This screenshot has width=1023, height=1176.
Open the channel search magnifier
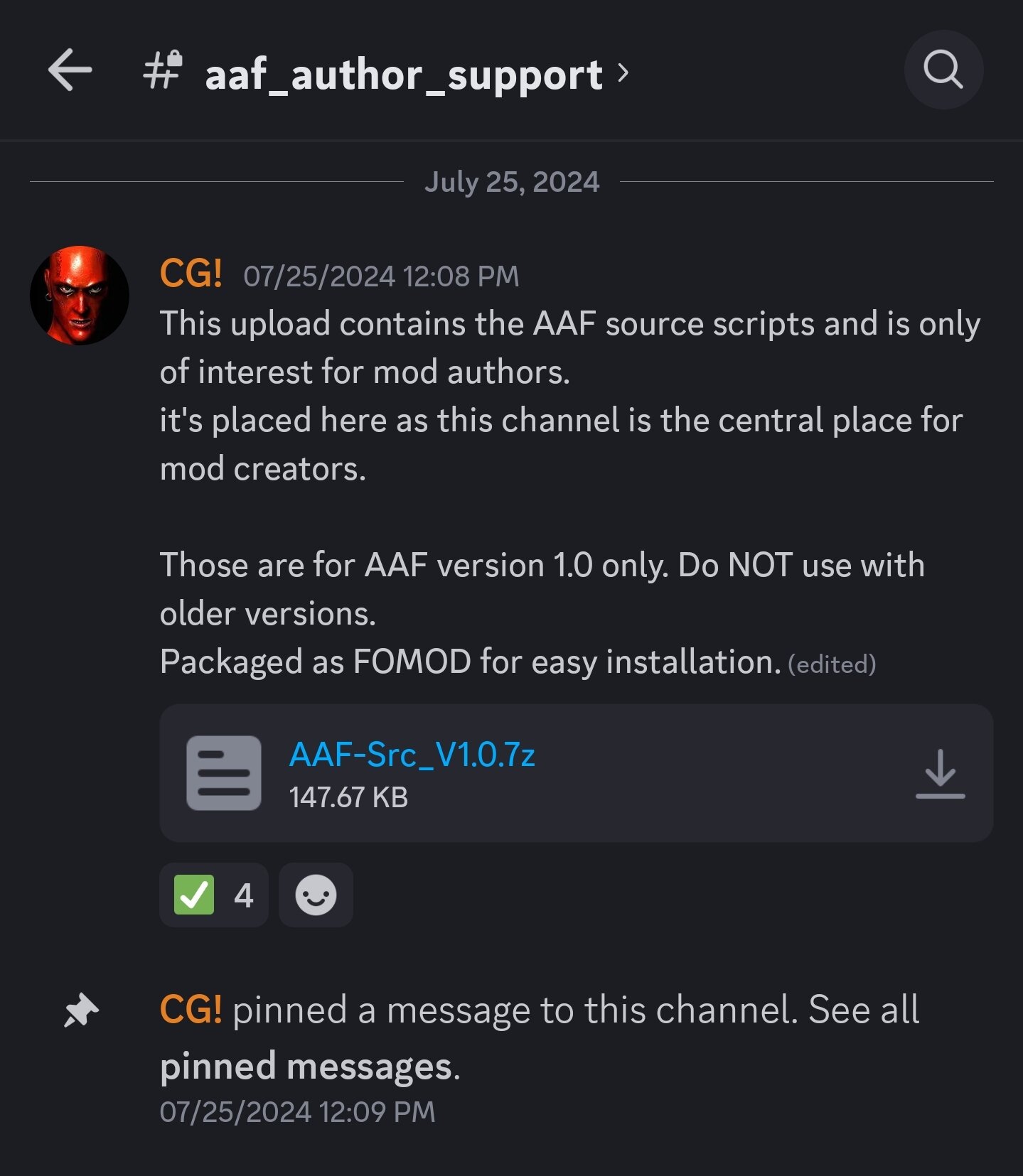pyautogui.click(x=943, y=70)
